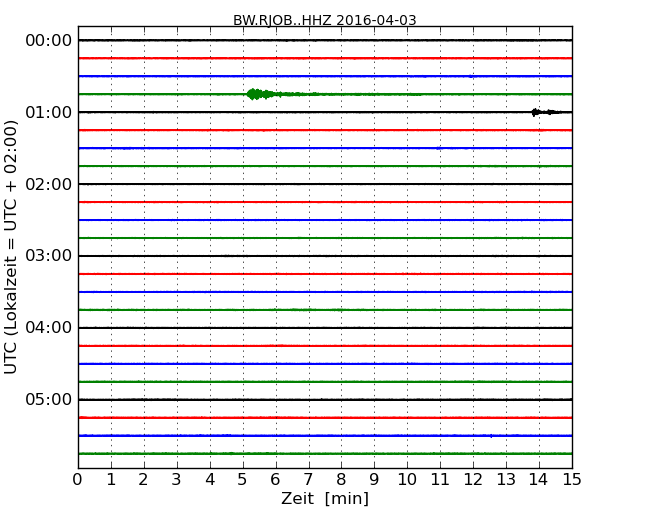The width and height of the screenshot is (650, 520).
Task: Select the 00:00 time label
Action: [49, 41]
